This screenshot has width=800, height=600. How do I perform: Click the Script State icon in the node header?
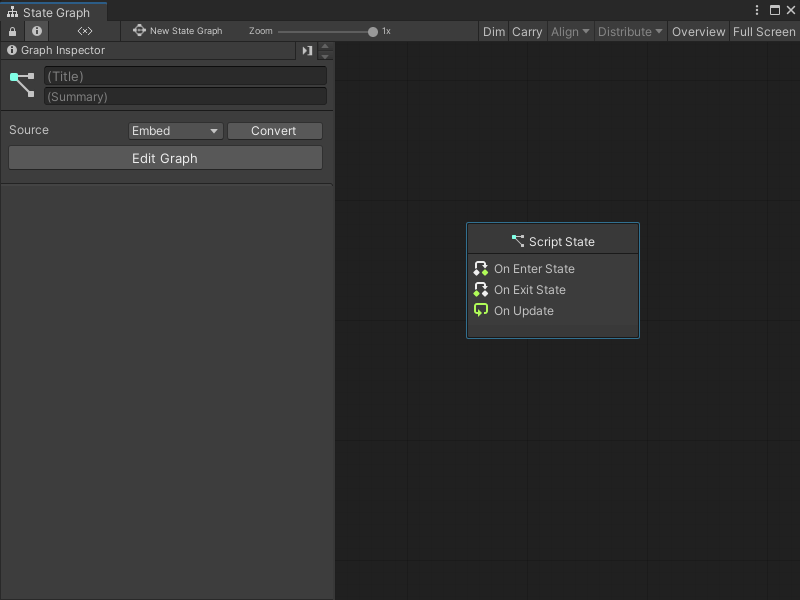tap(518, 240)
